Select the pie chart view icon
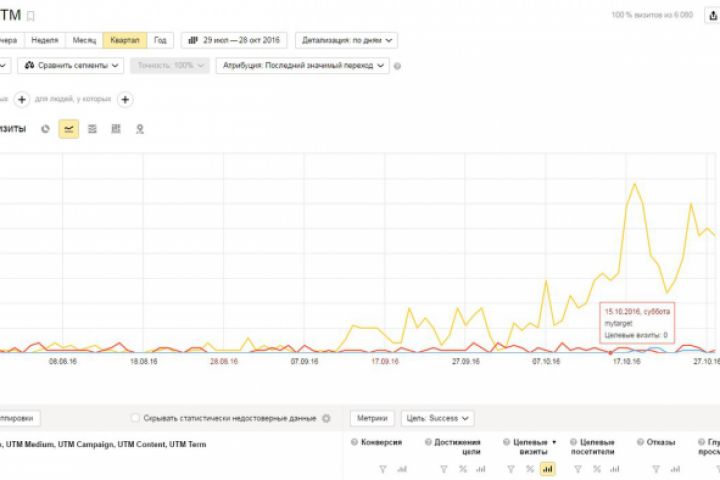The height and width of the screenshot is (480, 720). click(46, 129)
